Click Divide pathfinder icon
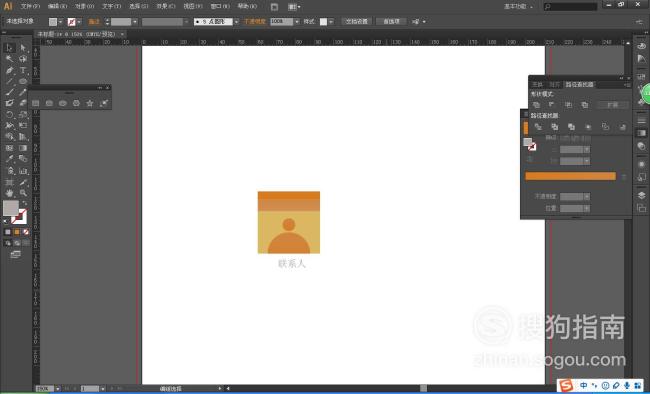Viewport: 650px width, 394px height. (x=538, y=127)
